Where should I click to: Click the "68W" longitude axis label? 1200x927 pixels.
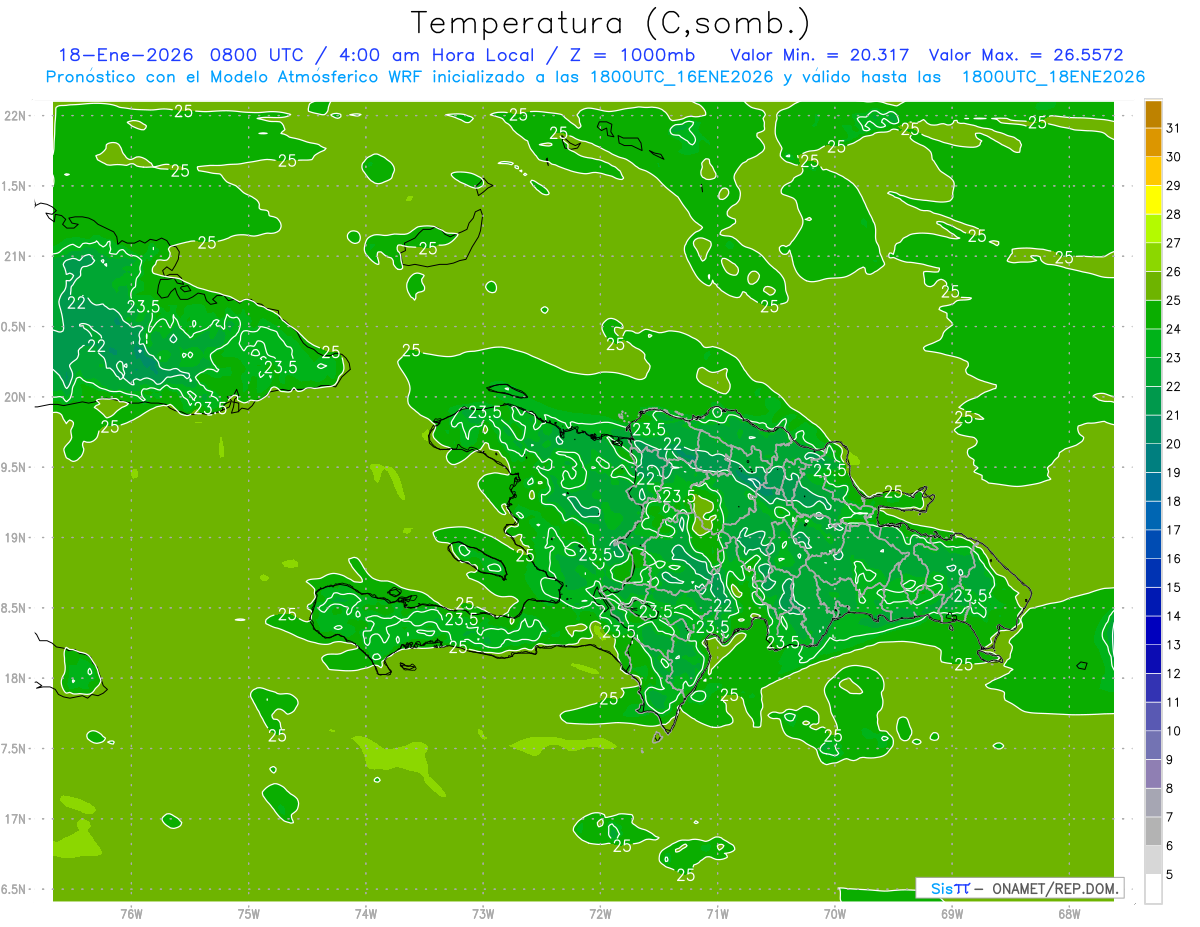point(1069,913)
